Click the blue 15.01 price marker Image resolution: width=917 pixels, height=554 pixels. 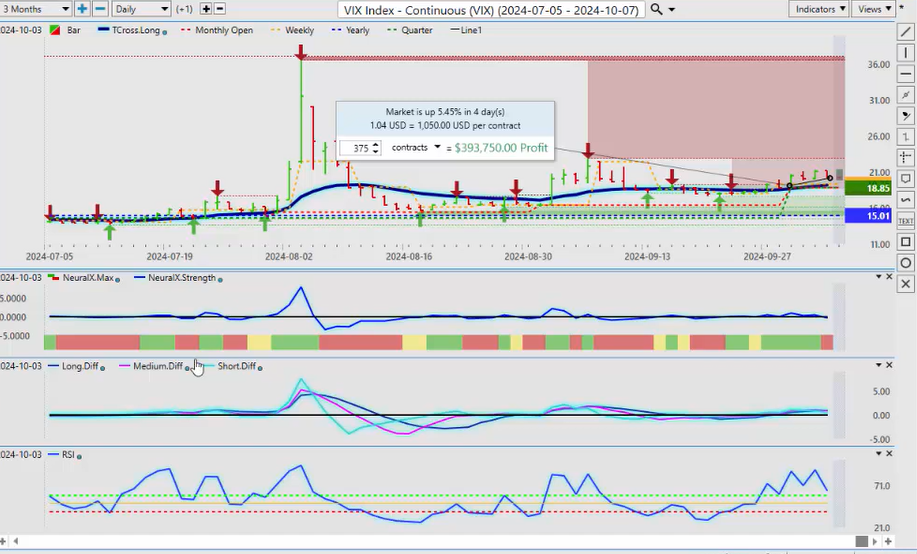tap(868, 216)
